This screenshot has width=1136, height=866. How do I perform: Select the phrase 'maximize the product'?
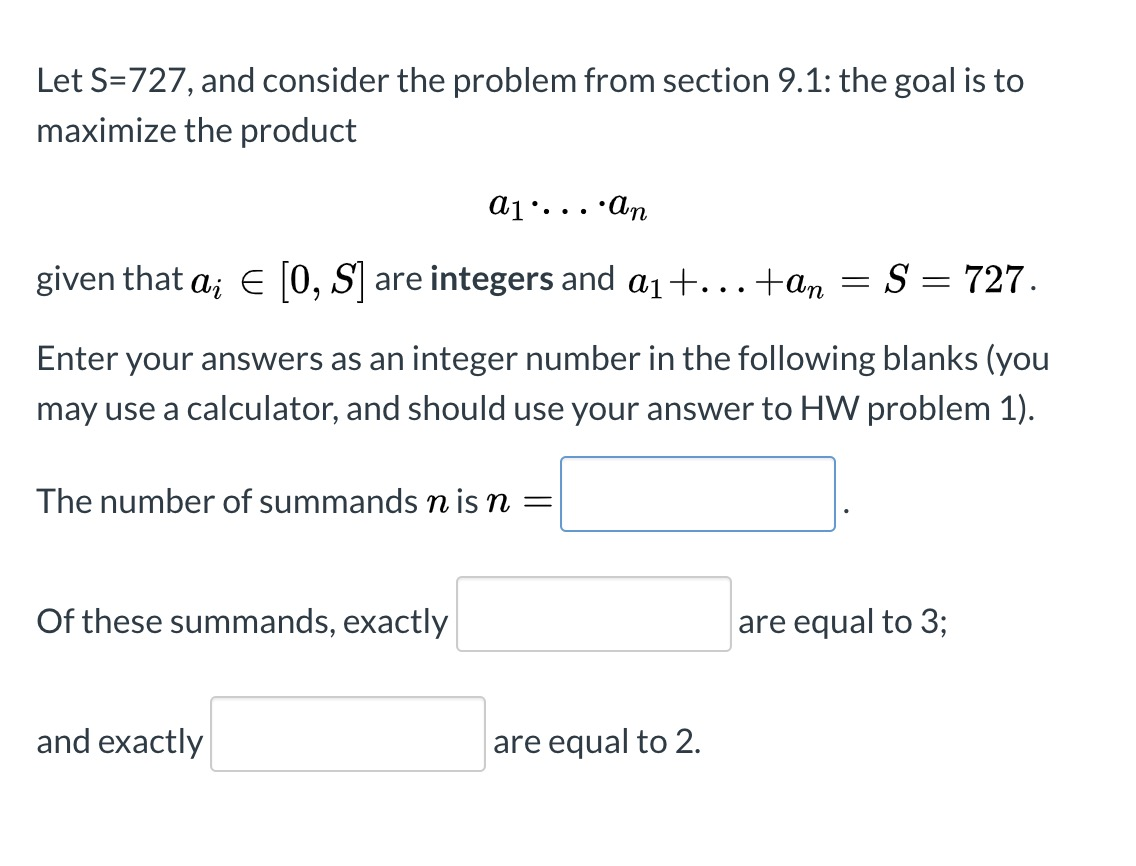(197, 130)
